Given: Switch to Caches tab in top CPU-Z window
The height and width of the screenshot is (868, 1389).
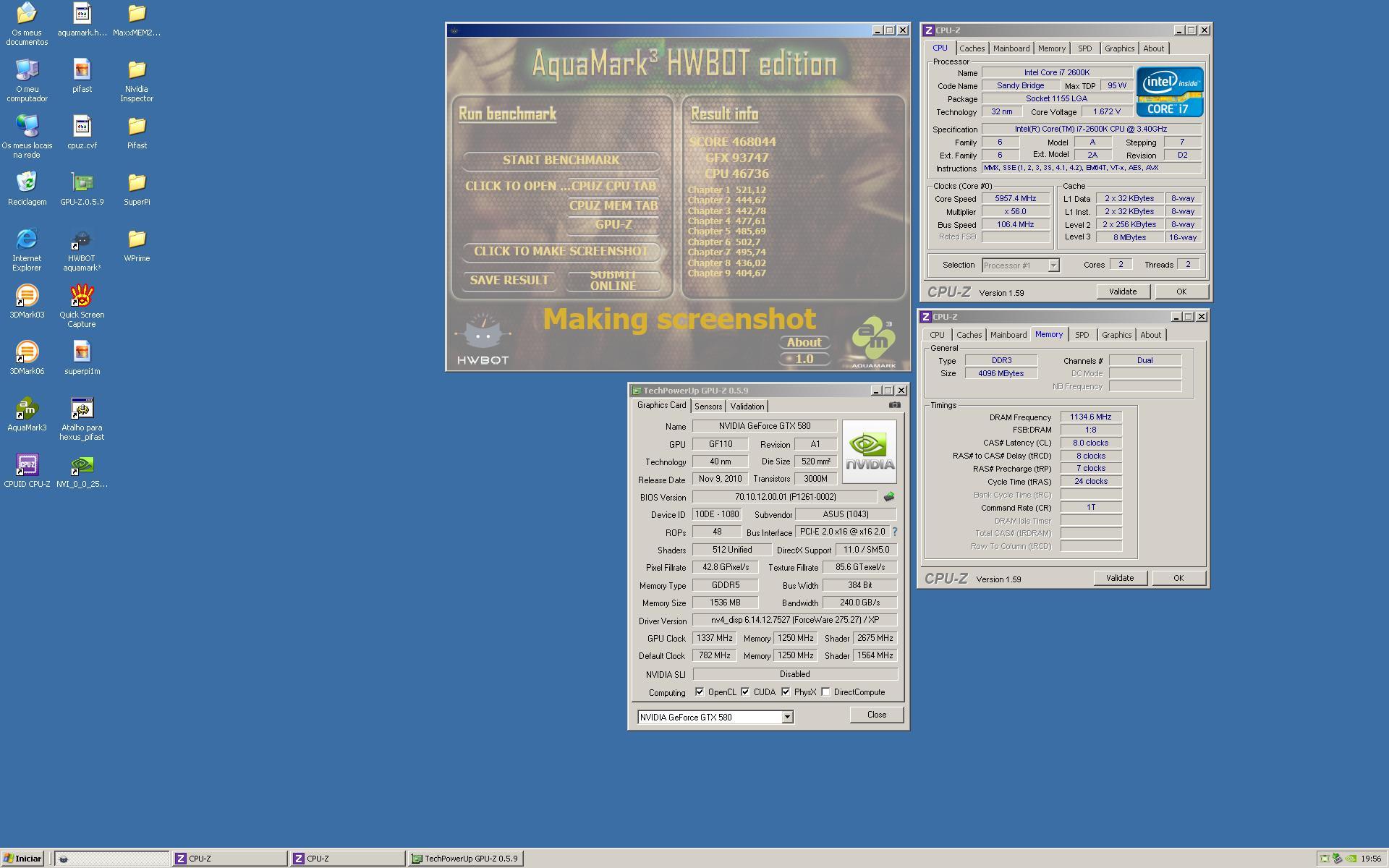Looking at the screenshot, I should pyautogui.click(x=972, y=48).
